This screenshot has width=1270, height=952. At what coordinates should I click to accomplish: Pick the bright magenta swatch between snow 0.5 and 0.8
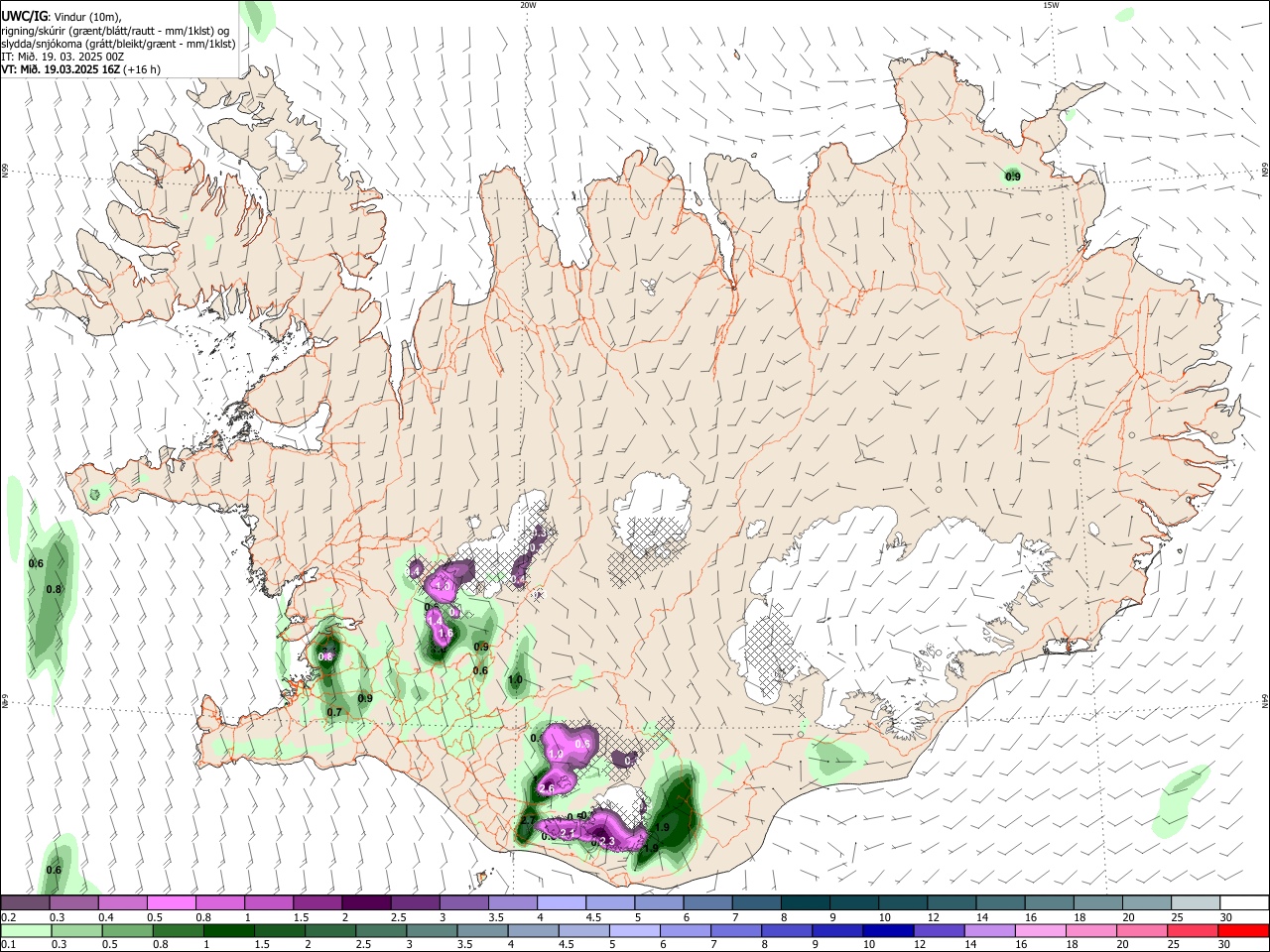tap(171, 902)
